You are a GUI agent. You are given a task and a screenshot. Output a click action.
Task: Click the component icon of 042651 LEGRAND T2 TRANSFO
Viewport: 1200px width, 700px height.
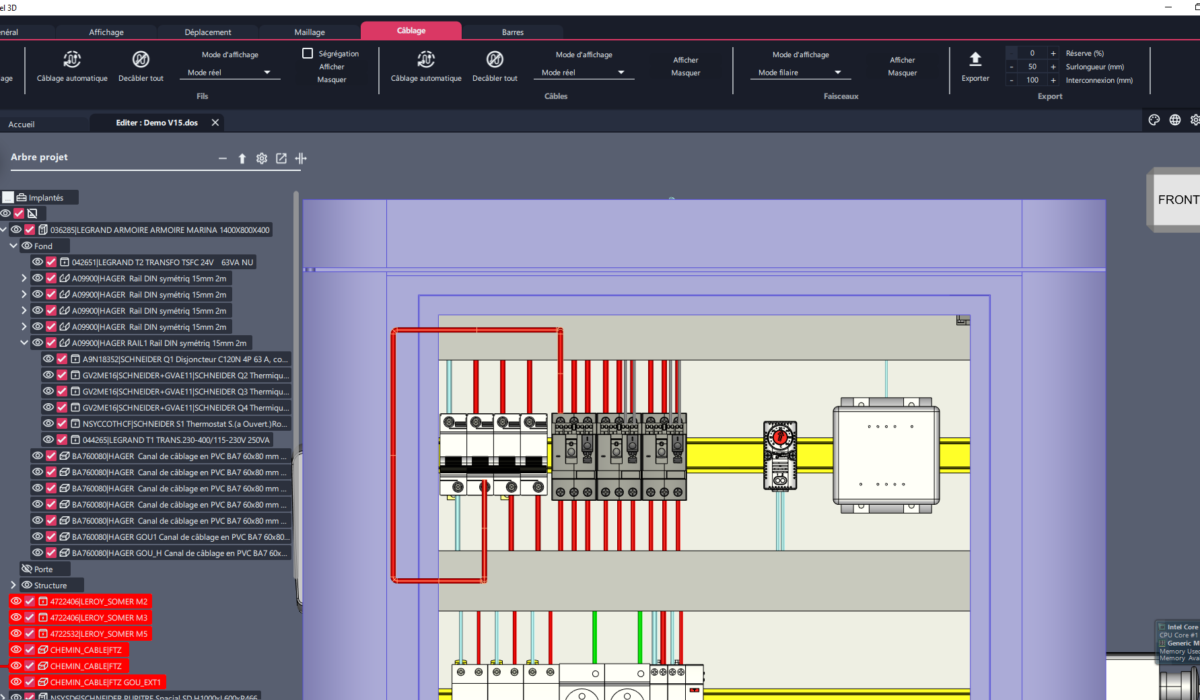pos(64,262)
